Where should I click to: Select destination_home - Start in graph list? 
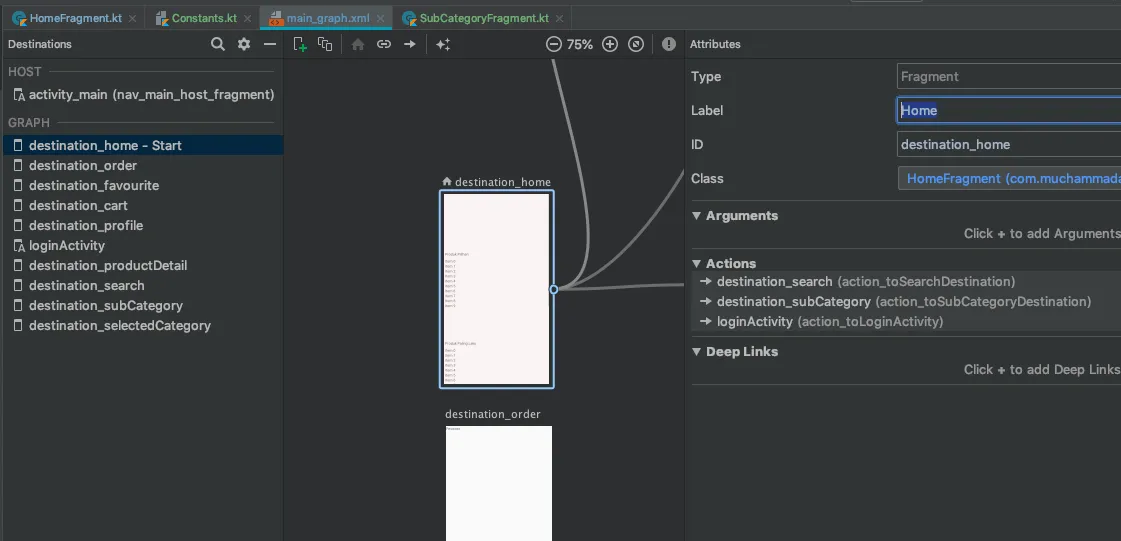(x=143, y=146)
